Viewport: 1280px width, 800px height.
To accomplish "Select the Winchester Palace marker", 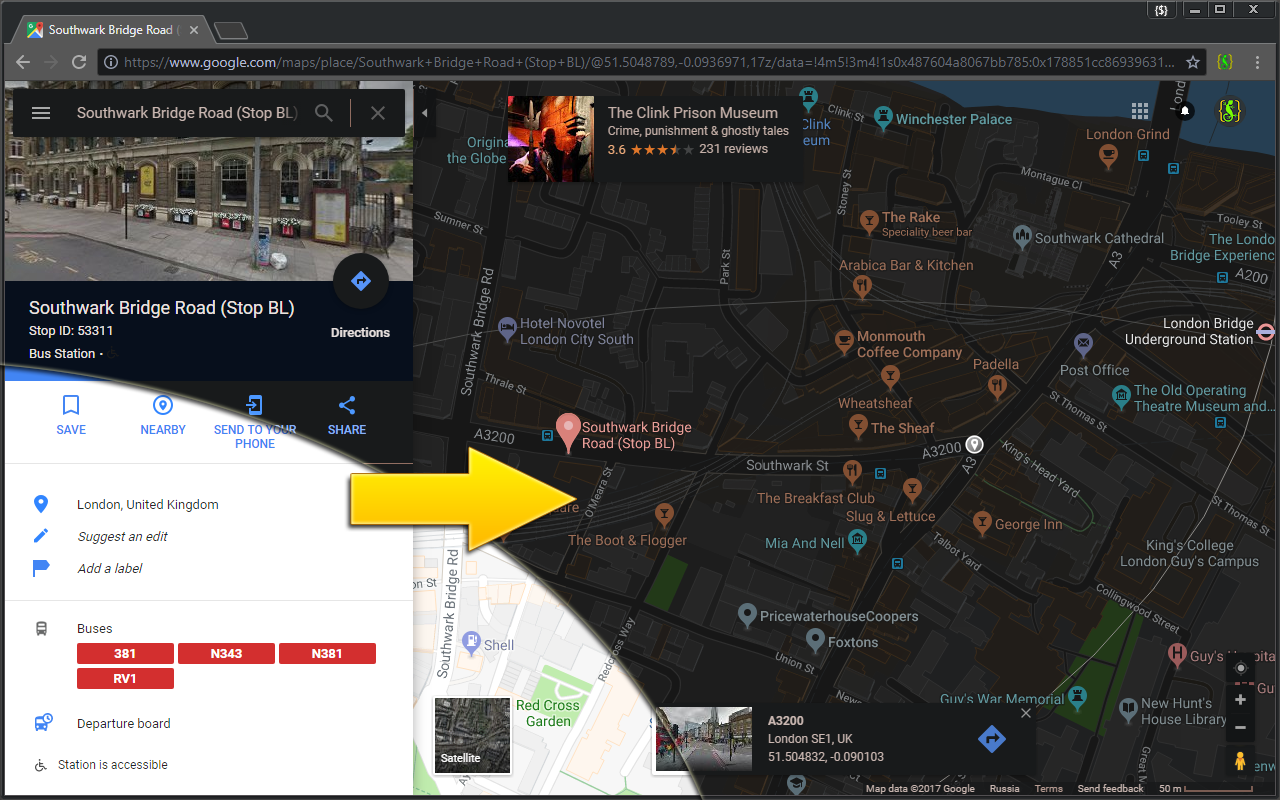I will point(883,119).
